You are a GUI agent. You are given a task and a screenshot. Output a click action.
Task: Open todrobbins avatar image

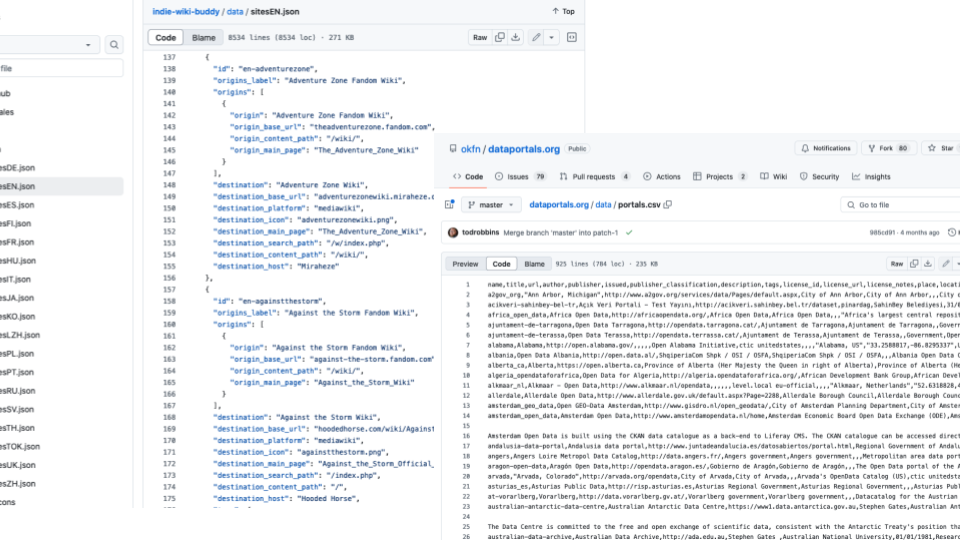453,233
